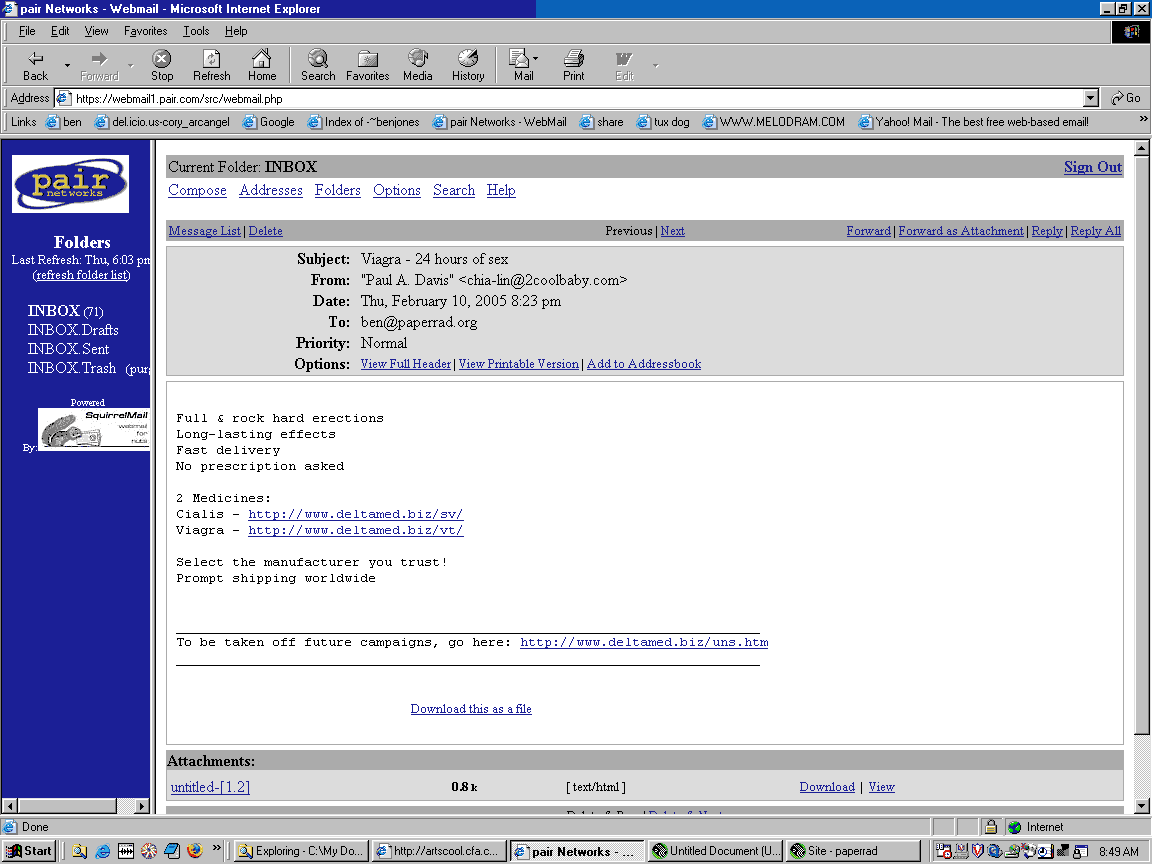Image resolution: width=1152 pixels, height=864 pixels.
Task: Click the Message List link
Action: point(204,231)
